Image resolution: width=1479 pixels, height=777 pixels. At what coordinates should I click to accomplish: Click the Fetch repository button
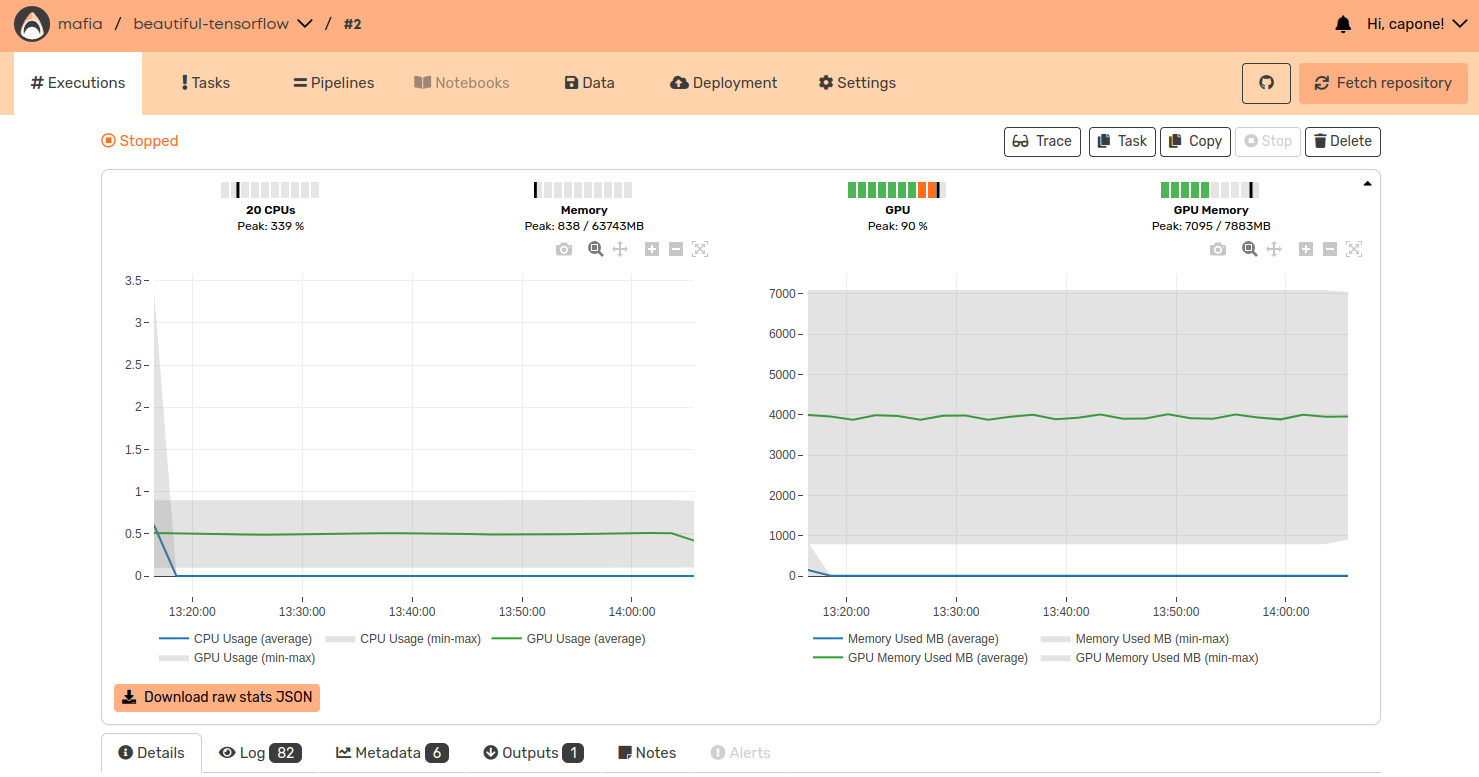coord(1383,83)
